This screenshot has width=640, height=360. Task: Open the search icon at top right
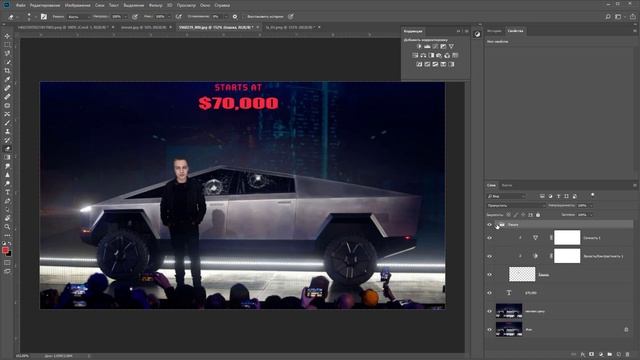[608, 17]
